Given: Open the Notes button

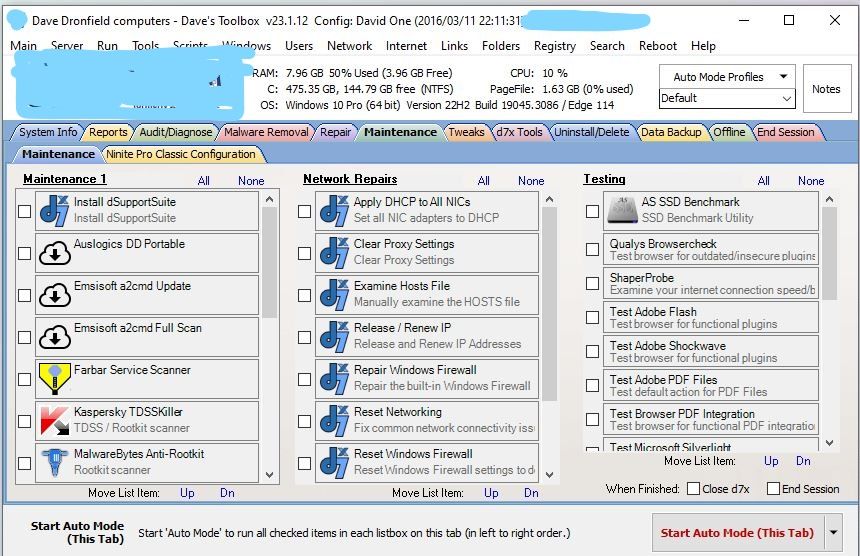Looking at the screenshot, I should pyautogui.click(x=827, y=89).
